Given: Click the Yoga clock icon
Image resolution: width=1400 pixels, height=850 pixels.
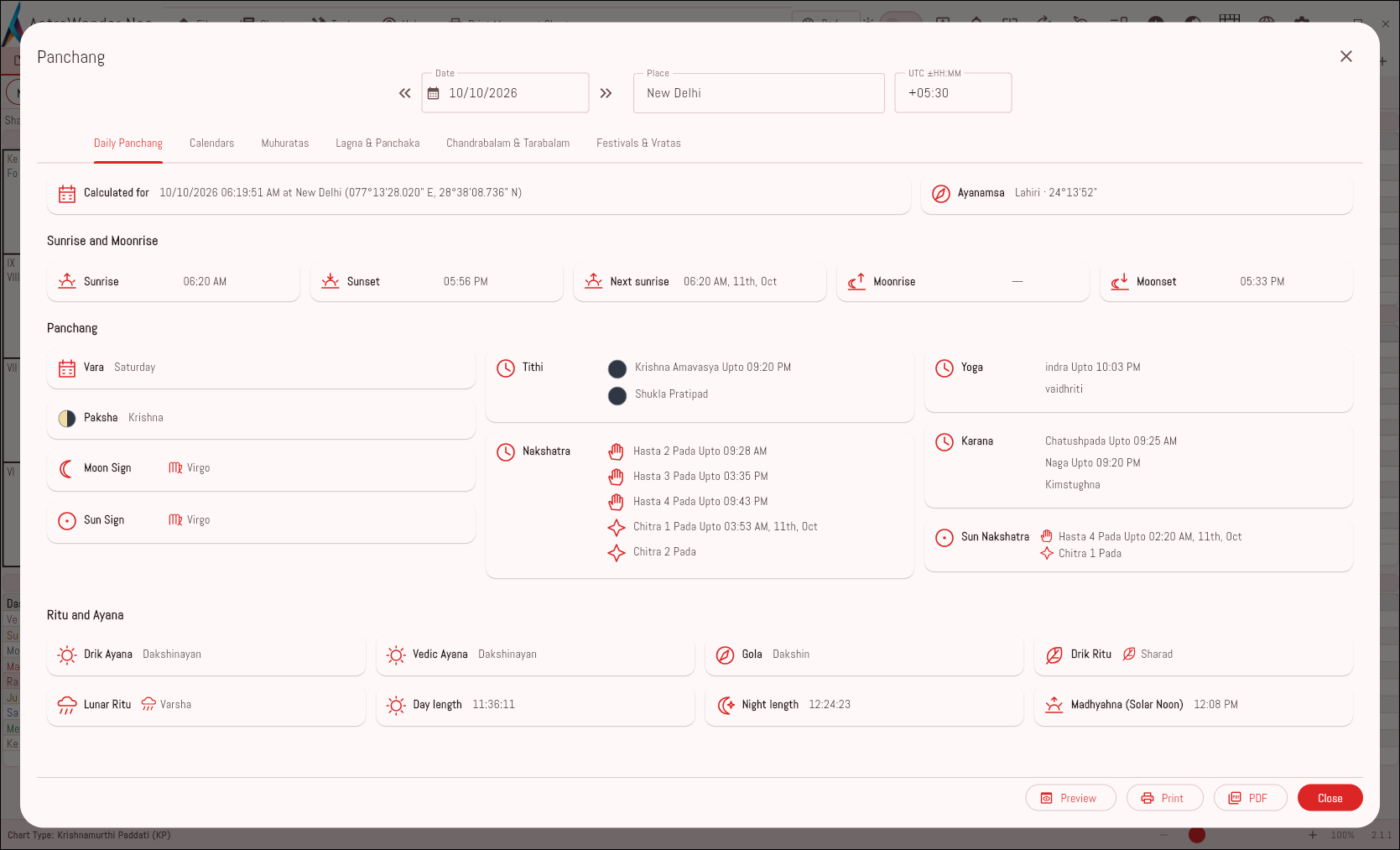Looking at the screenshot, I should tap(945, 368).
